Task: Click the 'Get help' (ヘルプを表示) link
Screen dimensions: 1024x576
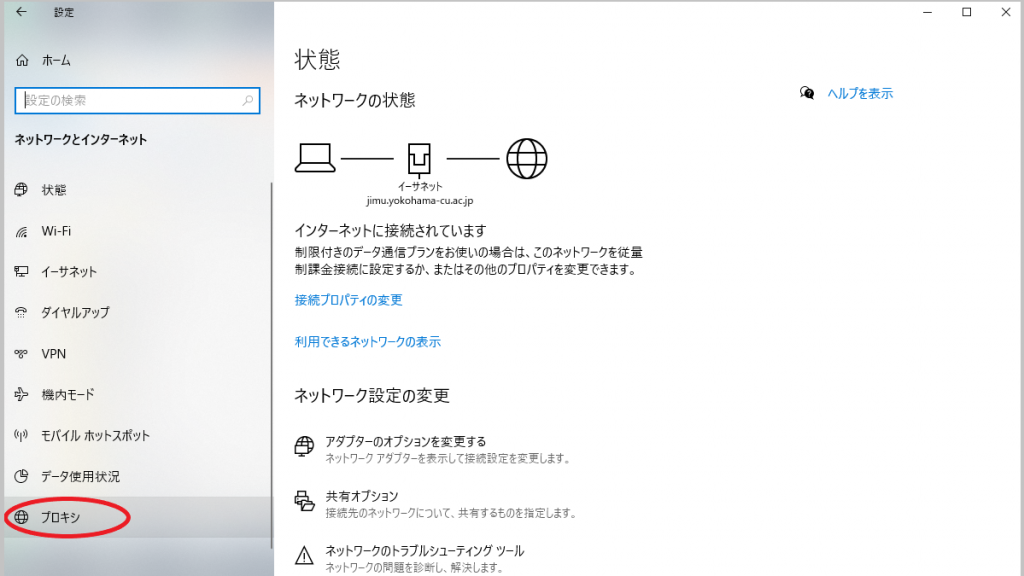Action: pyautogui.click(x=859, y=94)
